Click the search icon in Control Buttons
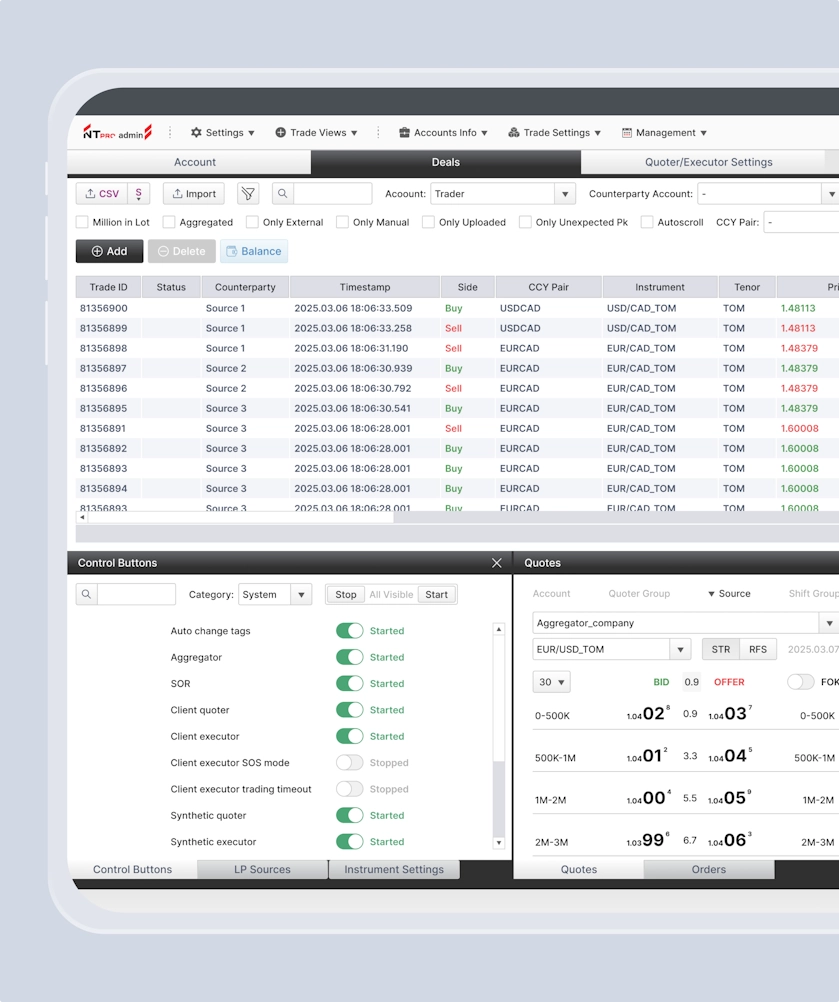 tap(87, 595)
